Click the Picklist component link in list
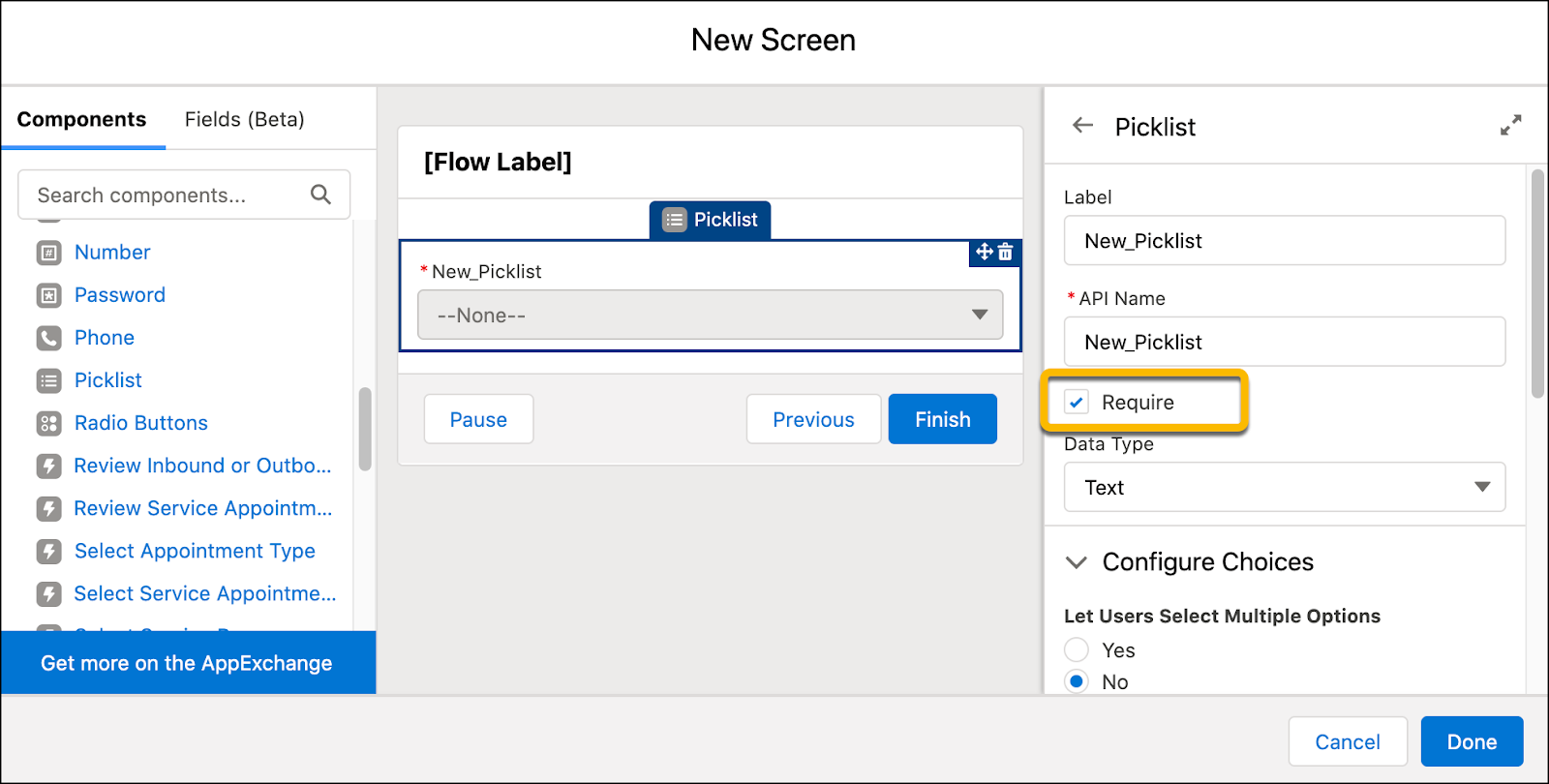 point(108,380)
